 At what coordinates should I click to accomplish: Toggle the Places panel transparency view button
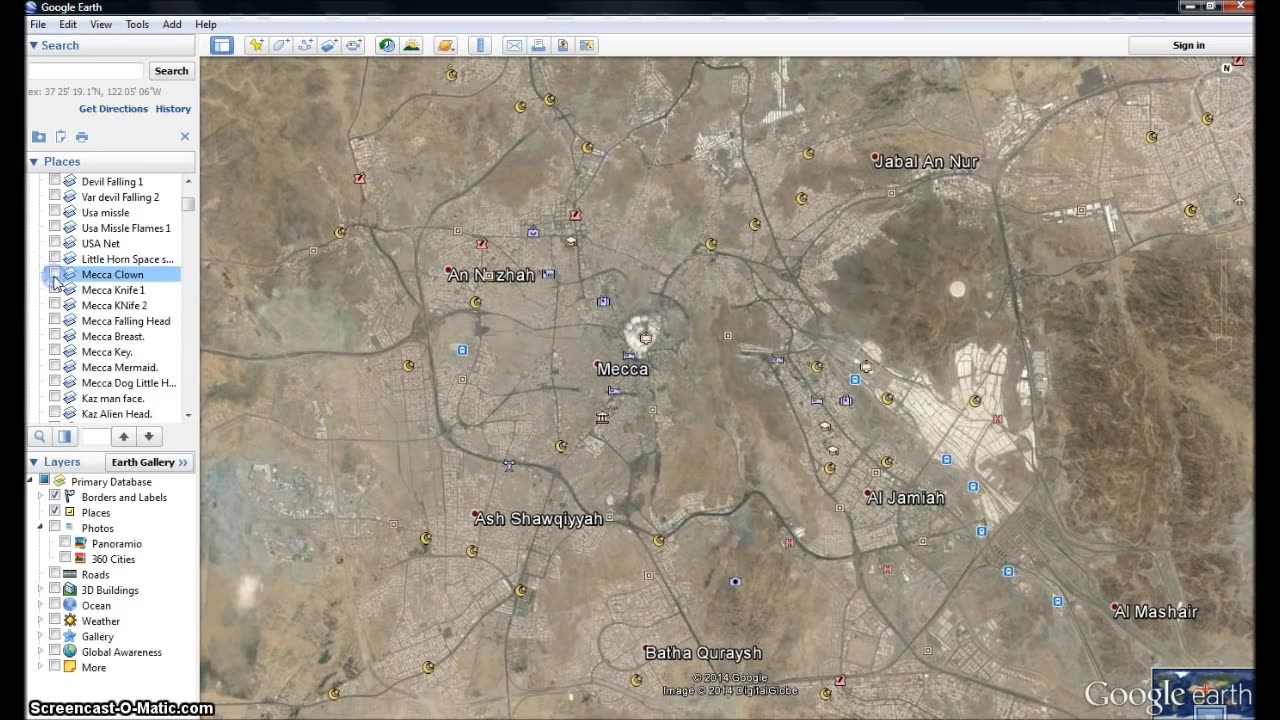pyautogui.click(x=64, y=436)
